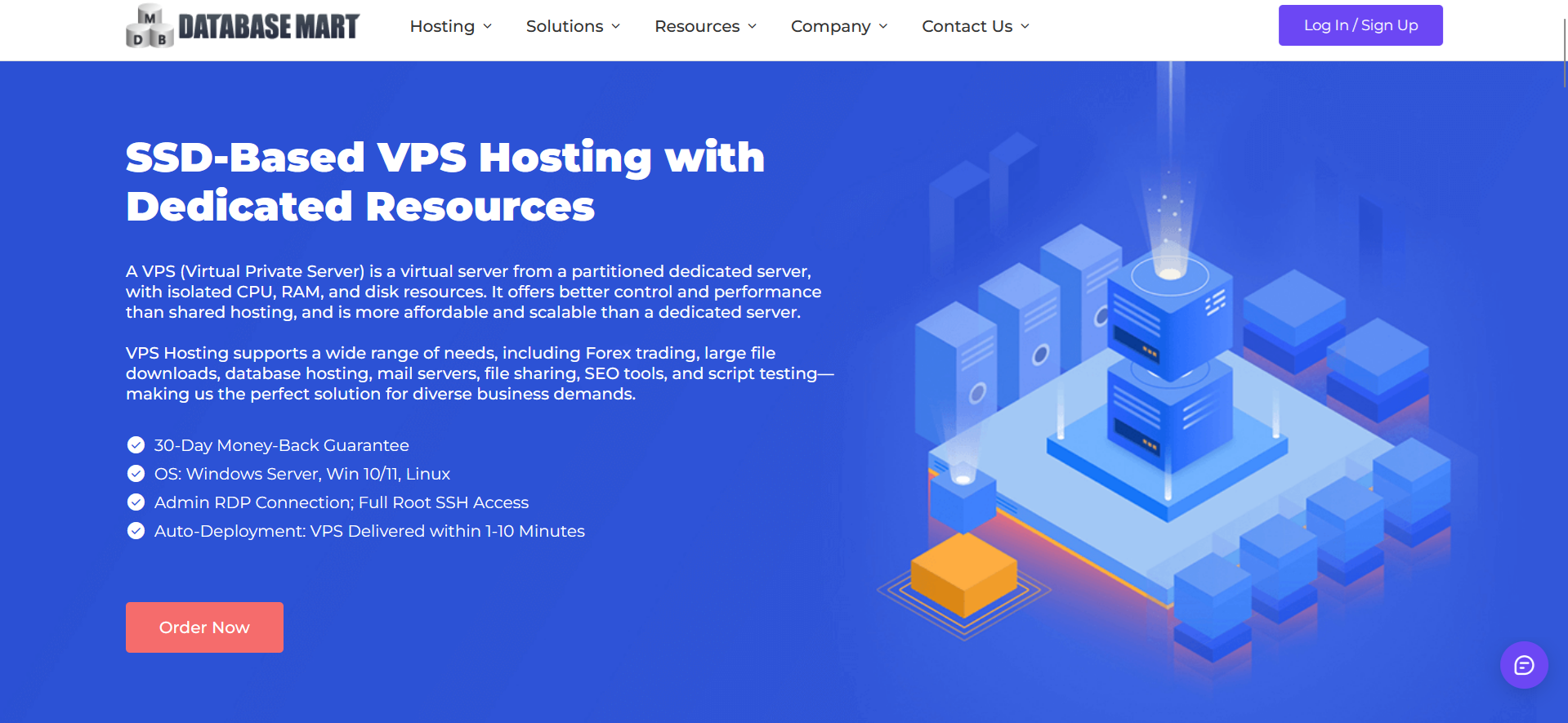Click the paragraph starting "VPS Hosting supports"
The image size is (1568, 723).
[x=480, y=373]
